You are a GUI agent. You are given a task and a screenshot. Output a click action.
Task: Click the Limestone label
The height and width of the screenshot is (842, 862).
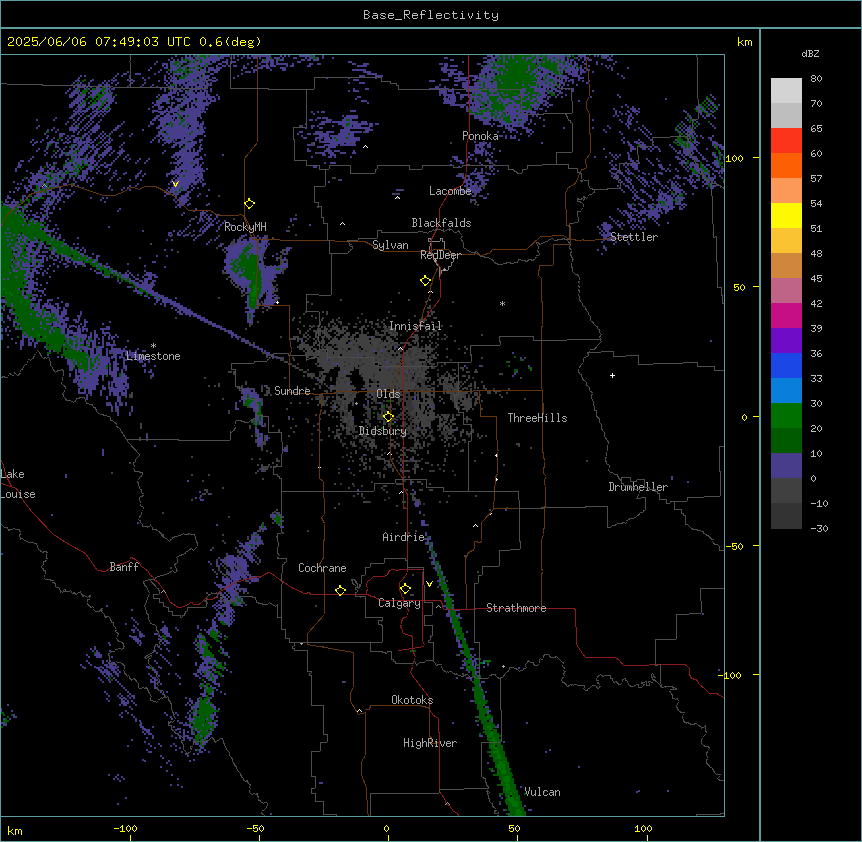pyautogui.click(x=153, y=356)
